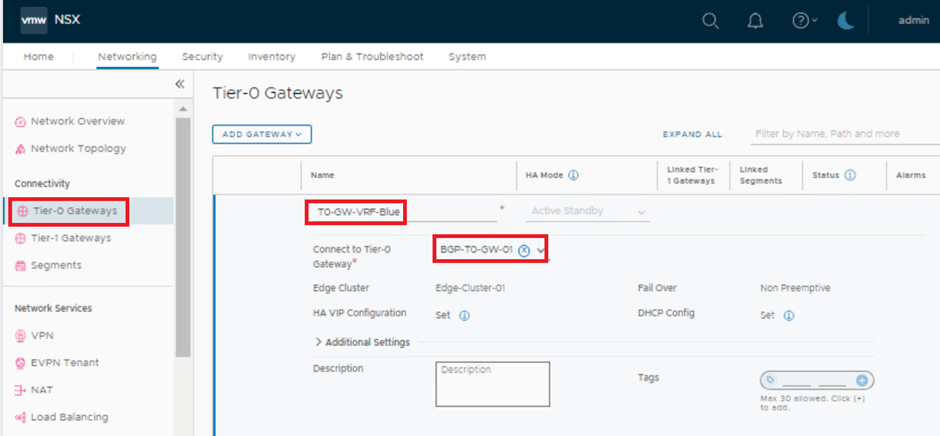Click the search magnifier icon in header
Screen dimensions: 940x436
[710, 21]
